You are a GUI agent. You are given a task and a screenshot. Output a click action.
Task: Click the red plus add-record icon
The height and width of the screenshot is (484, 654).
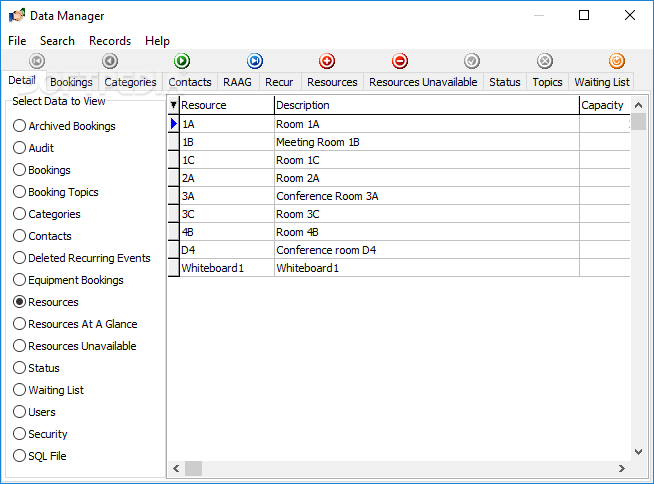pos(327,61)
